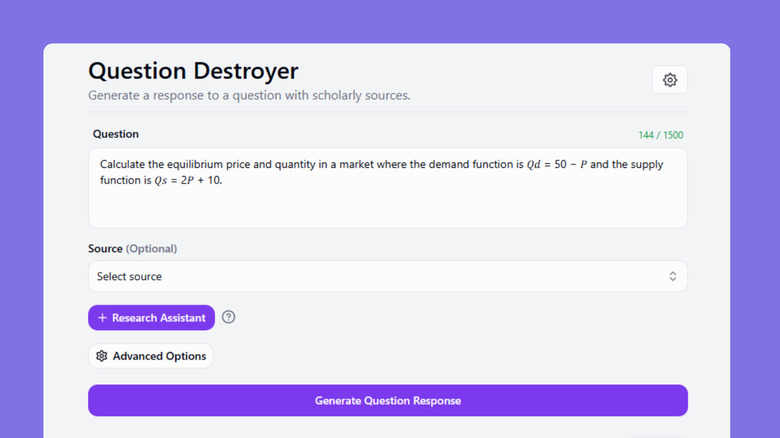
Task: Click the gear icon beside Advanced Options
Action: tap(101, 356)
